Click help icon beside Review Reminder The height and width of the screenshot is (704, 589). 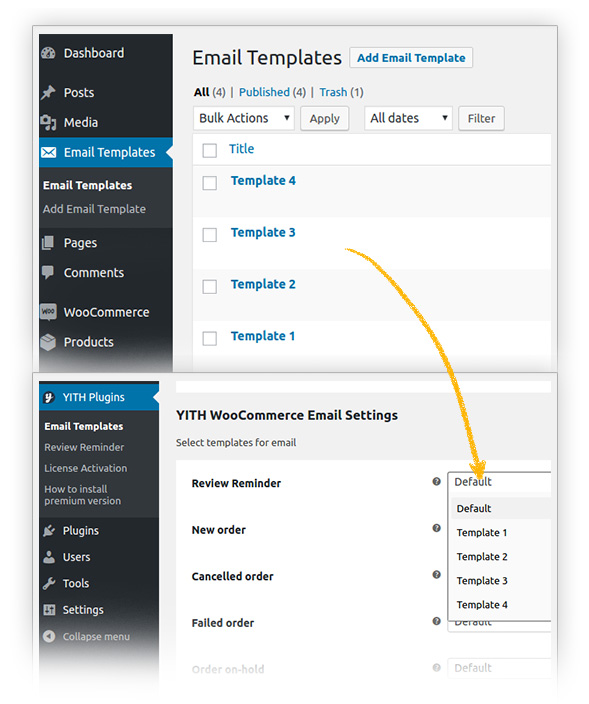pyautogui.click(x=436, y=482)
